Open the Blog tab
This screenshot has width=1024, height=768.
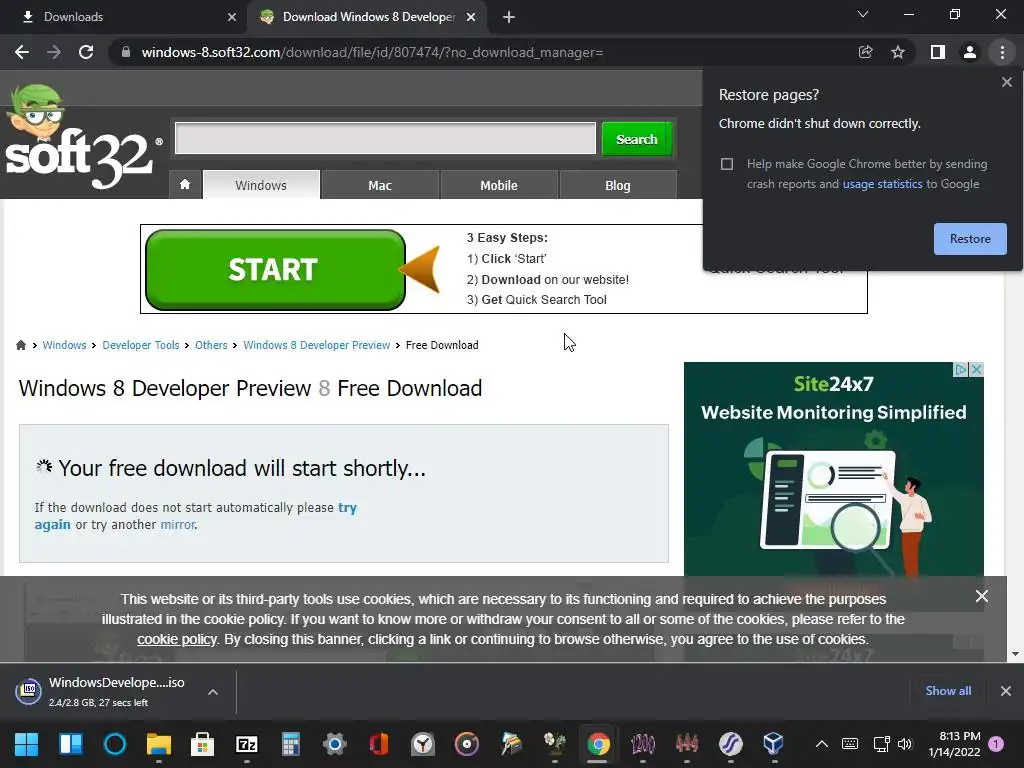click(x=618, y=185)
